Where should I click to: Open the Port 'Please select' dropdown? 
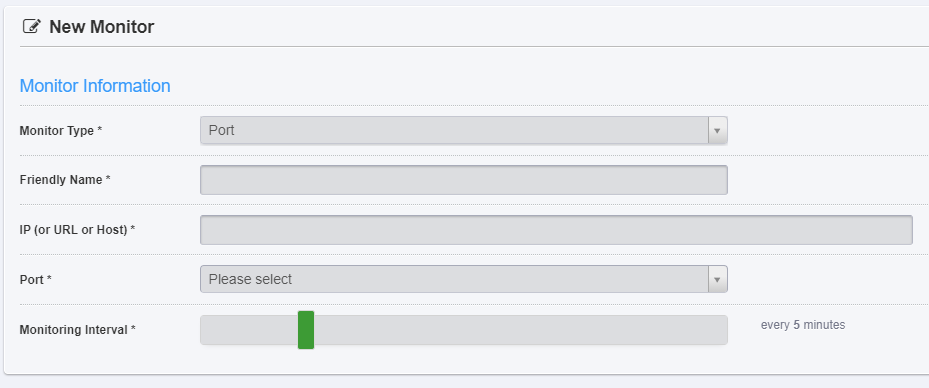click(x=463, y=279)
